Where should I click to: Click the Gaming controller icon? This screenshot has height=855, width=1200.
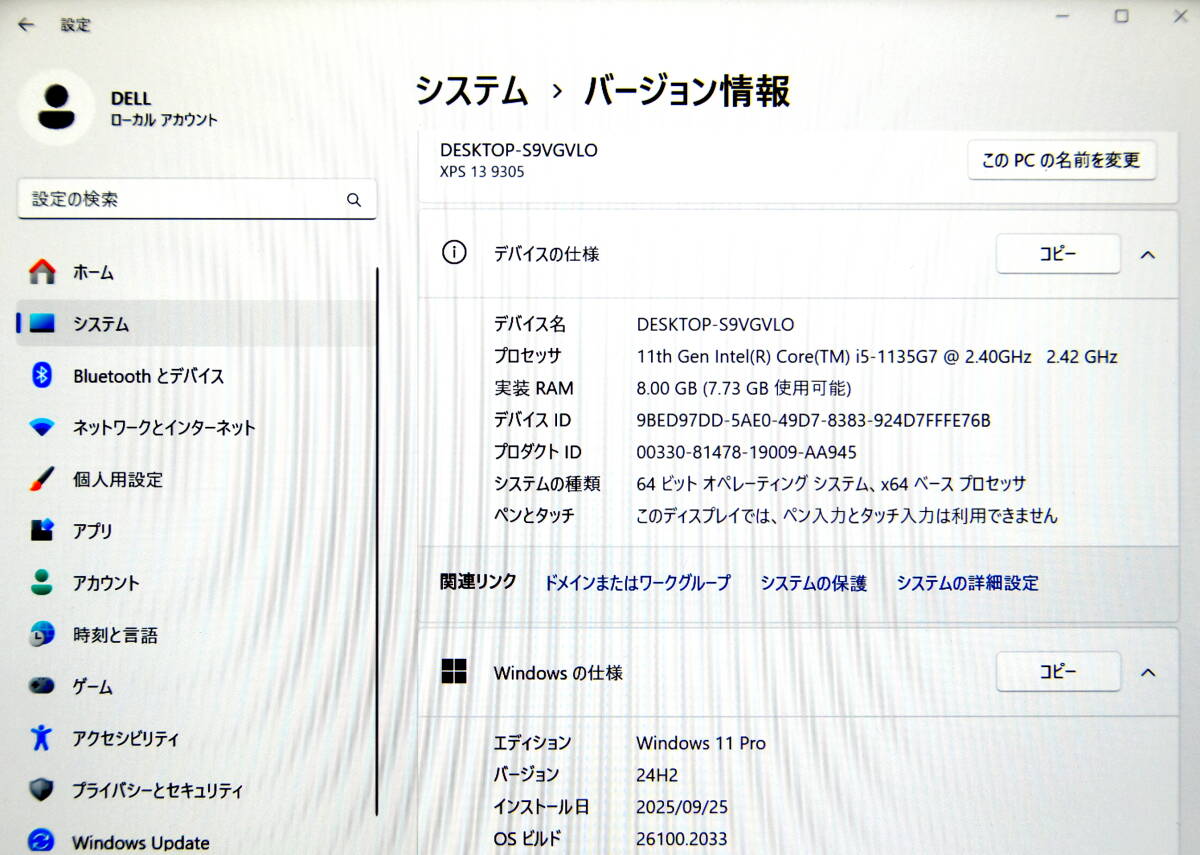pyautogui.click(x=42, y=687)
